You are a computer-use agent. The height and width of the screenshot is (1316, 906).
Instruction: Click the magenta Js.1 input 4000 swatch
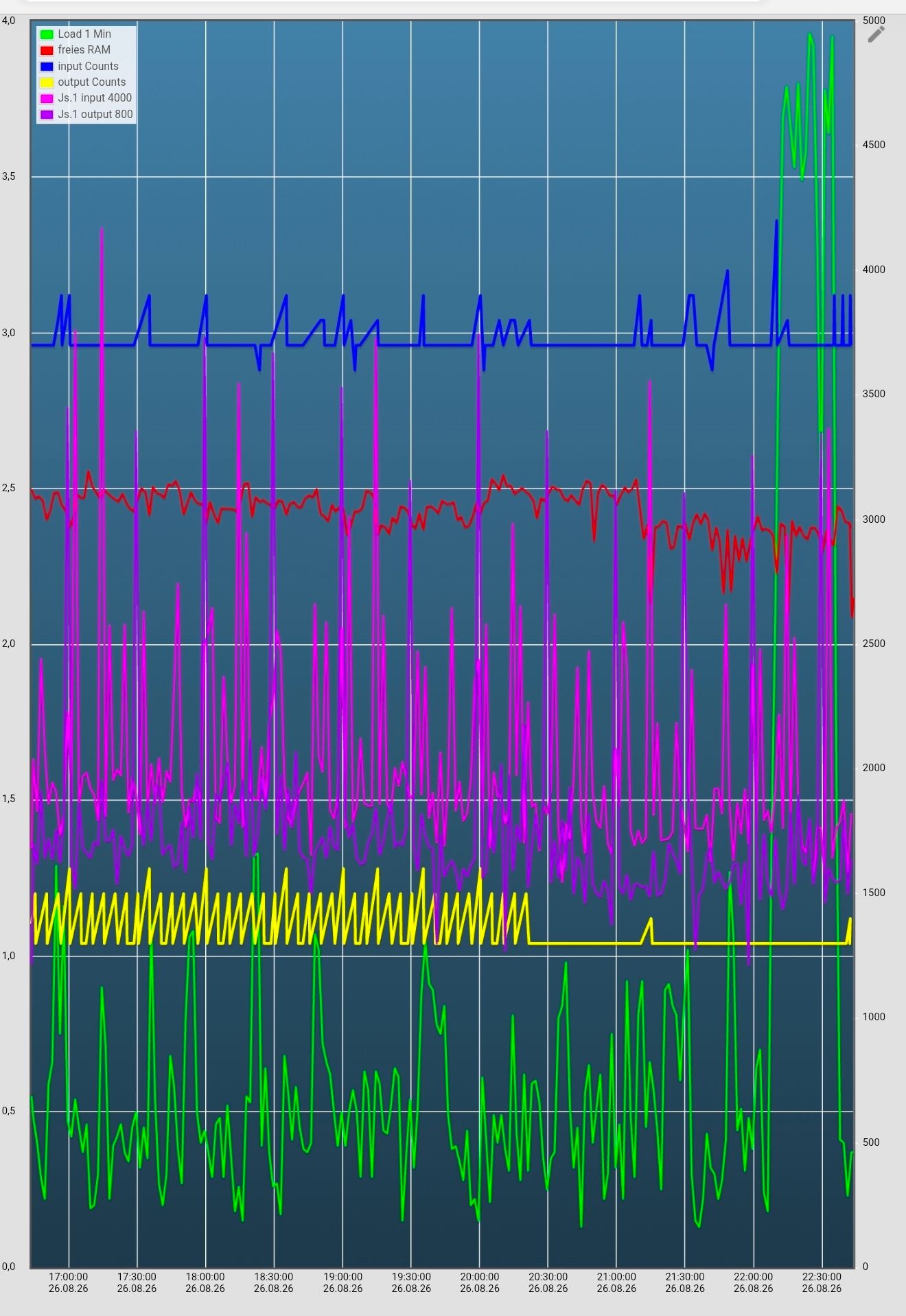[x=47, y=98]
